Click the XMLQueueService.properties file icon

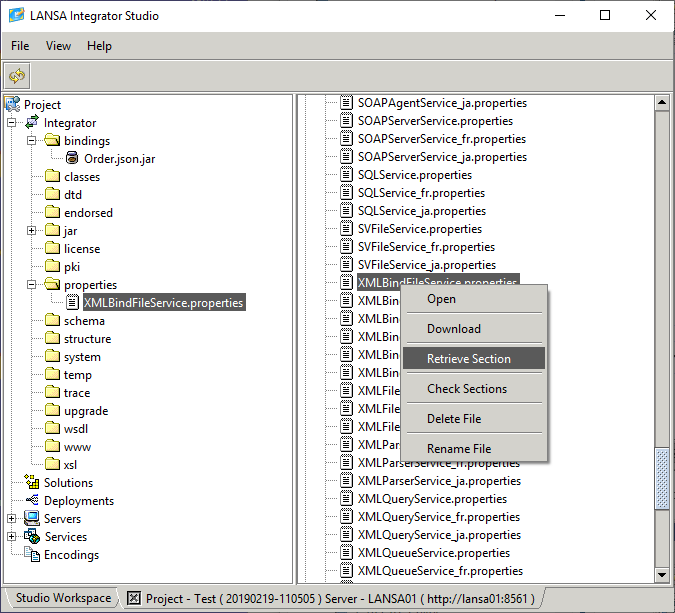pos(347,553)
